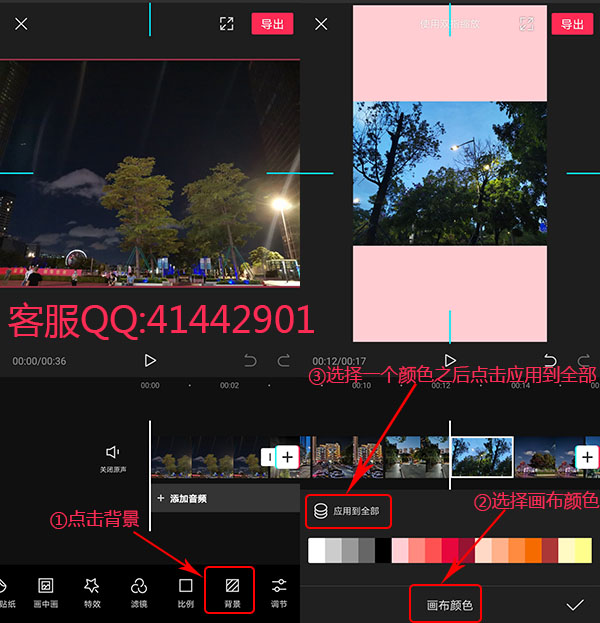Play the video at 00:12/00:17
This screenshot has width=600, height=623.
click(450, 360)
